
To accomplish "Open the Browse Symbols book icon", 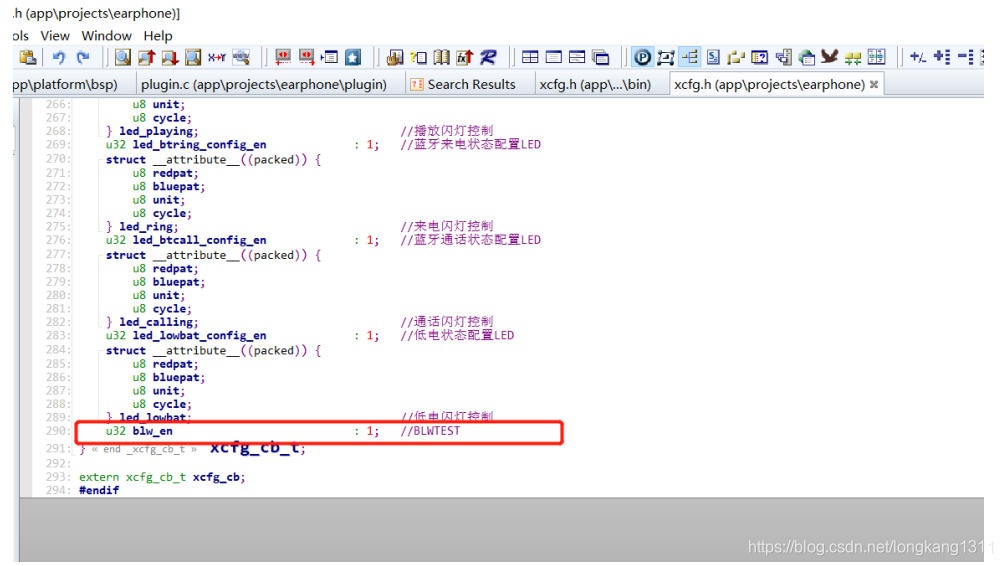I will coord(441,58).
